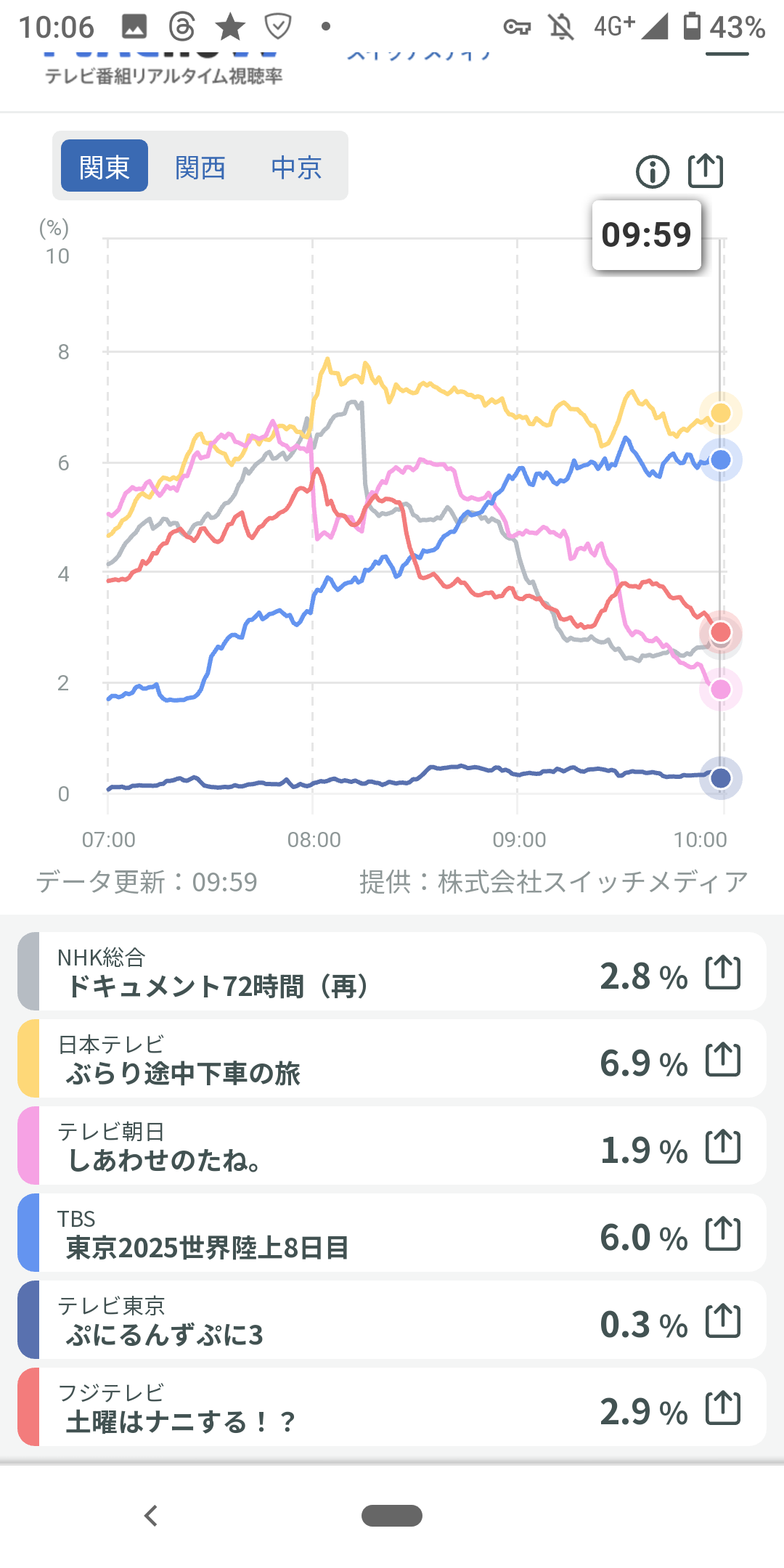Share the TBS 世界陸上 rating
Viewport: 784px width, 1568px height.
click(x=723, y=1233)
